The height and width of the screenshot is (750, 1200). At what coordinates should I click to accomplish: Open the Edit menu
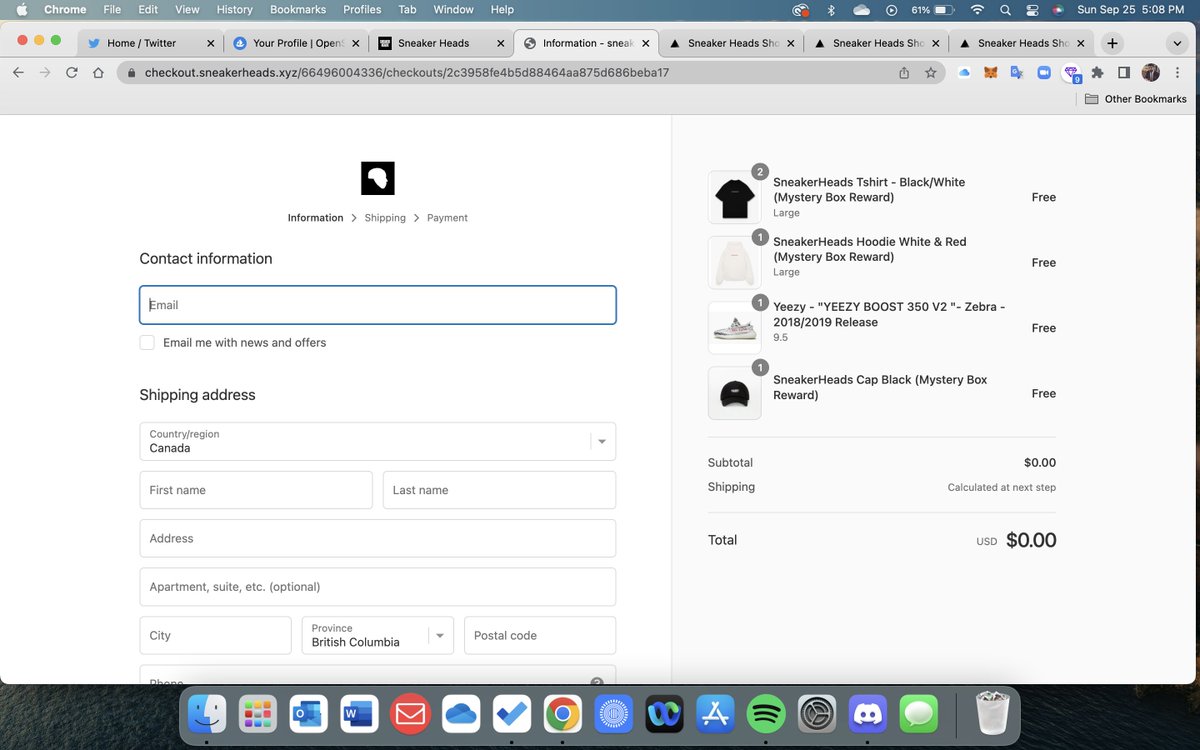(x=148, y=10)
